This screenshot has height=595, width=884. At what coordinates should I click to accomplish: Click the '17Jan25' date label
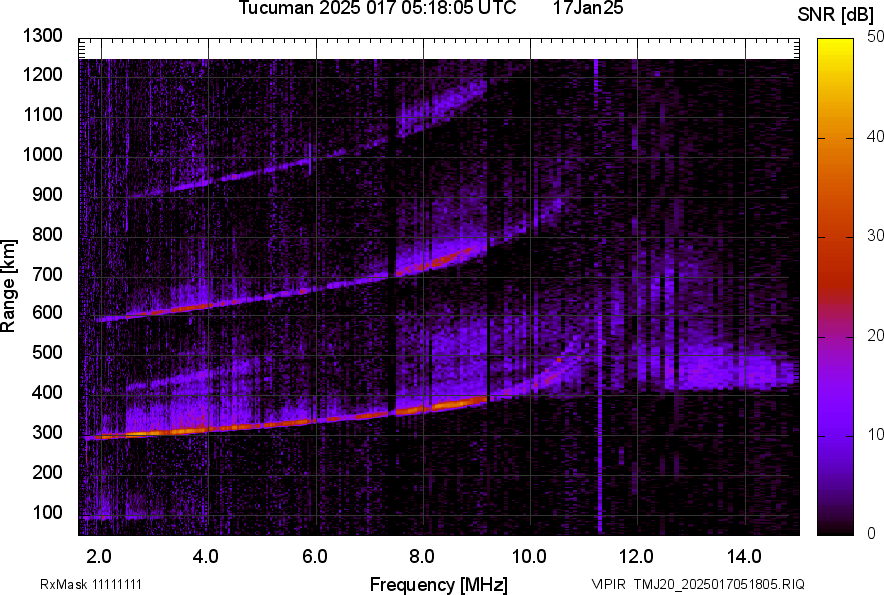click(588, 9)
